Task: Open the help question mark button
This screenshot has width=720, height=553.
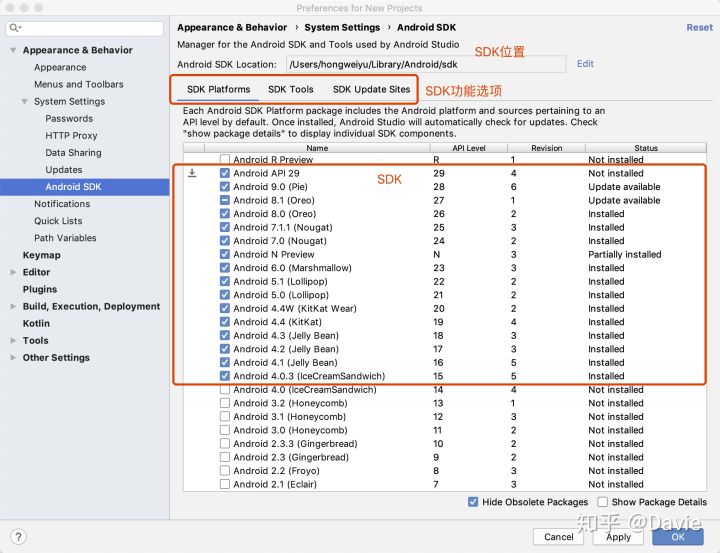Action: coord(18,536)
